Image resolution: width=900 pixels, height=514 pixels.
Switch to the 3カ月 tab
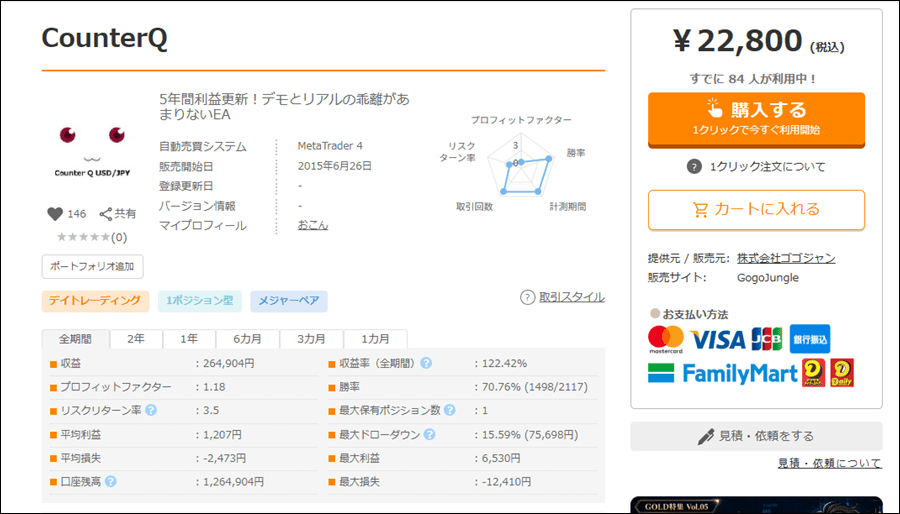(x=311, y=339)
